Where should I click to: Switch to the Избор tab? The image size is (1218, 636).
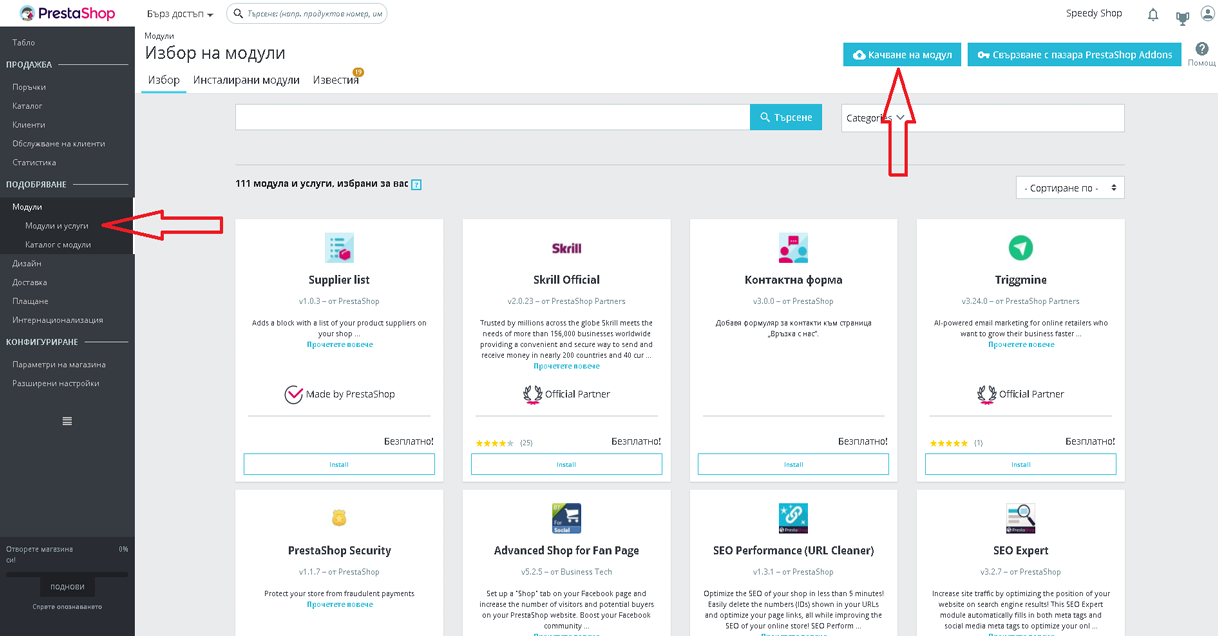(x=164, y=80)
